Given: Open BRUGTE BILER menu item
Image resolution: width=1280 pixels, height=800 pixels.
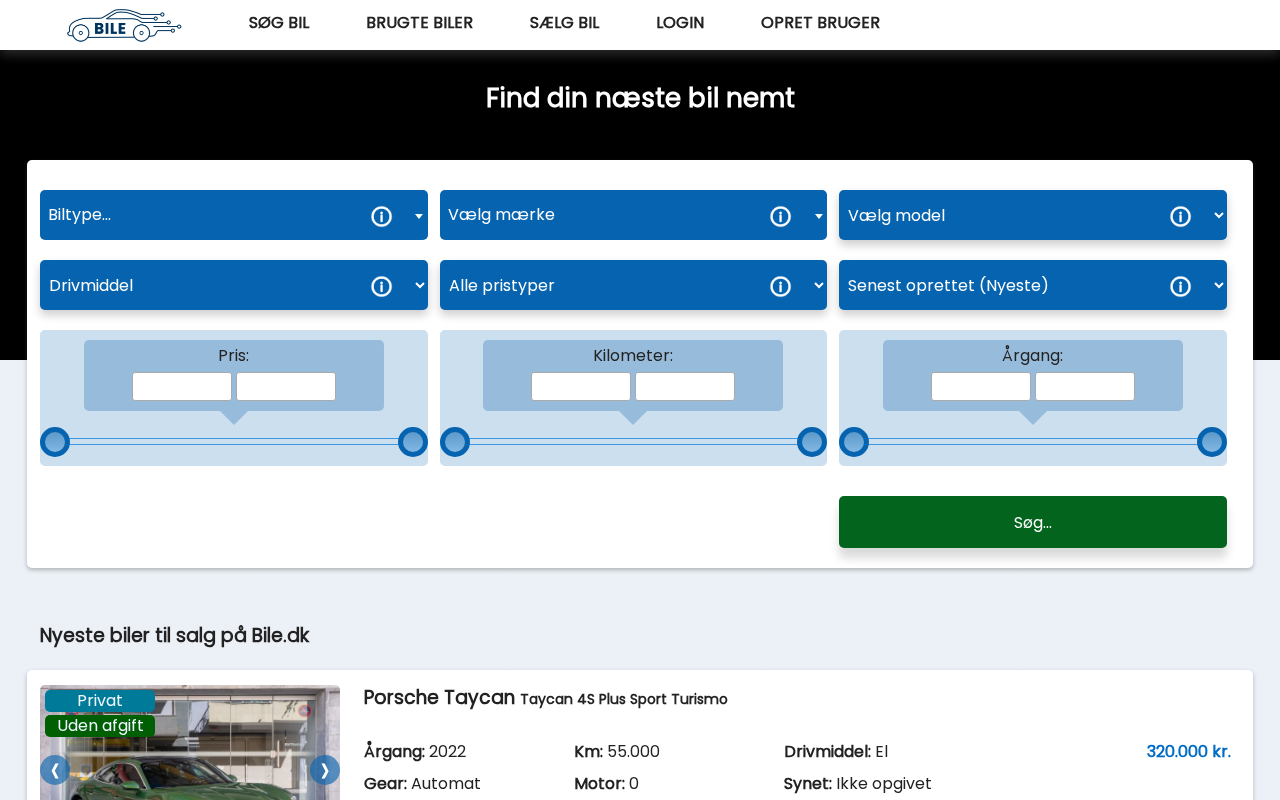Looking at the screenshot, I should pyautogui.click(x=419, y=23).
